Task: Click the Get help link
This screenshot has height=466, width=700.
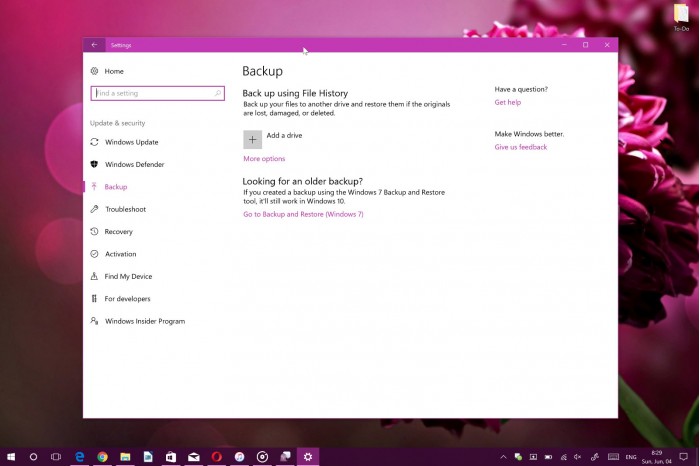Action: [508, 102]
